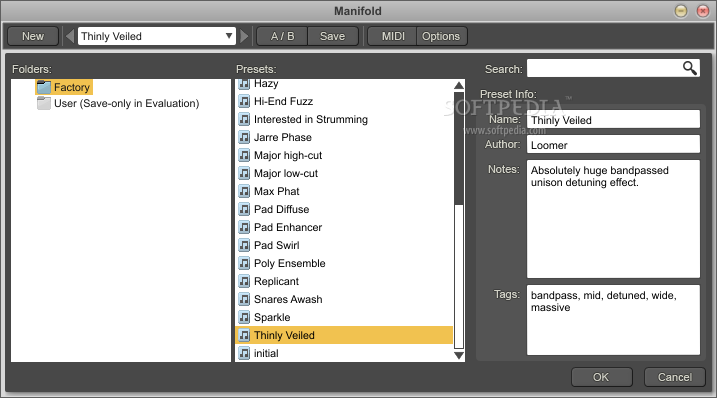Click the Cancel button

click(674, 377)
